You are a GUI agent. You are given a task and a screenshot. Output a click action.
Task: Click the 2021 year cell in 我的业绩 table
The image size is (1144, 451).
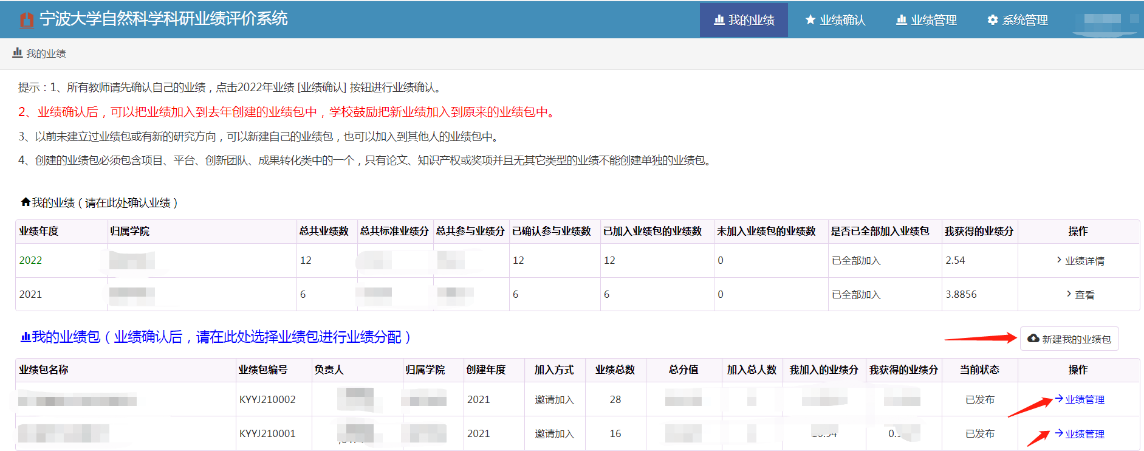coord(31,295)
